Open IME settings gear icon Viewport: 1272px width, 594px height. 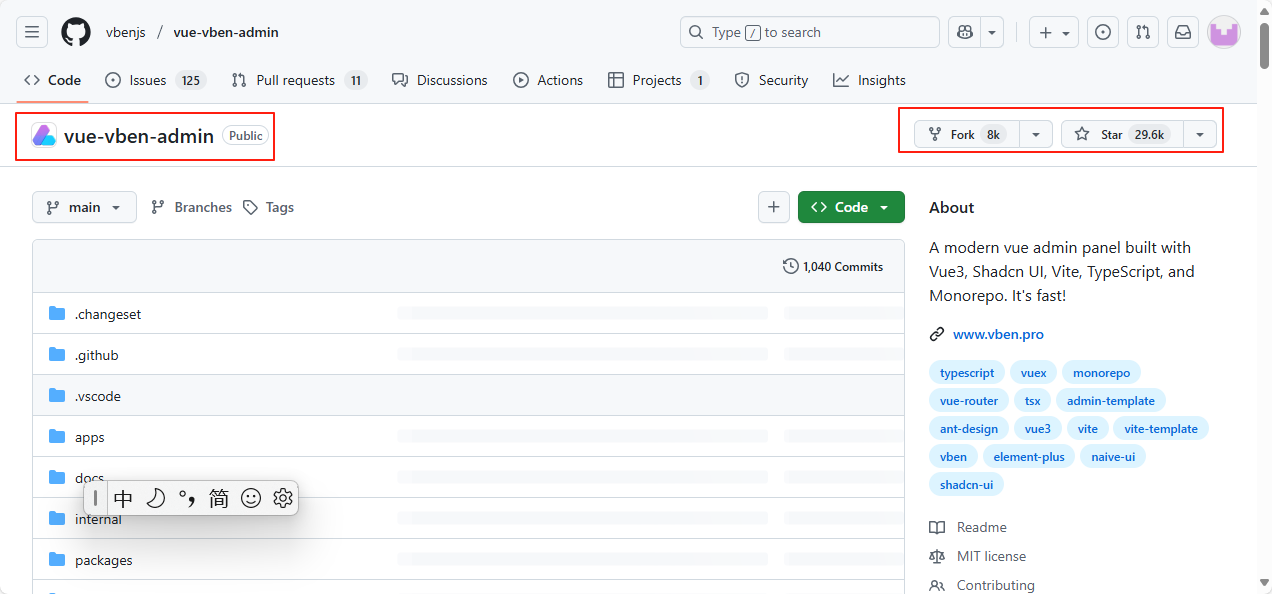tap(283, 498)
